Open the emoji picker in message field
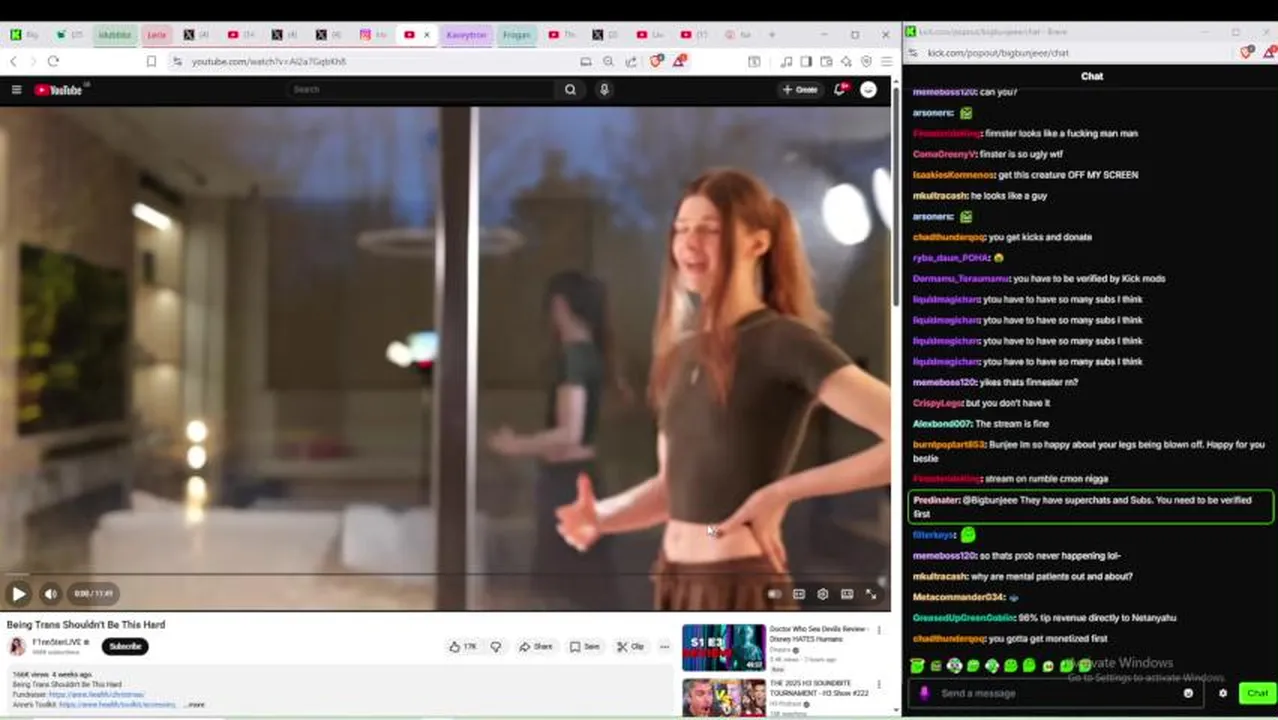 click(1188, 693)
